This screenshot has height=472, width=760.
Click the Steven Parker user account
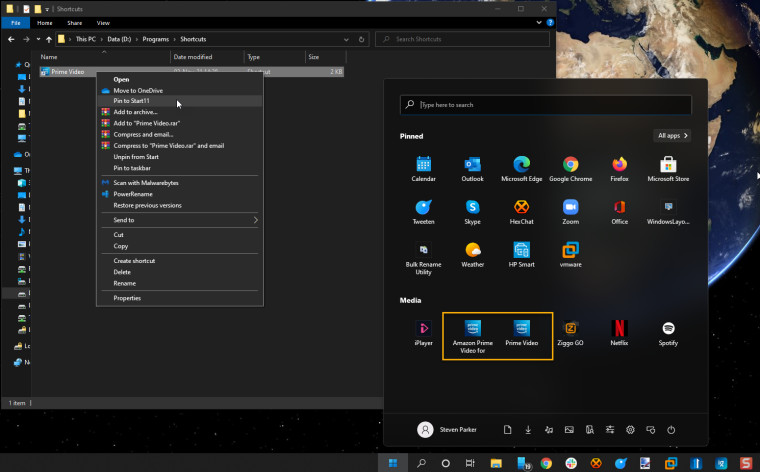tap(447, 430)
